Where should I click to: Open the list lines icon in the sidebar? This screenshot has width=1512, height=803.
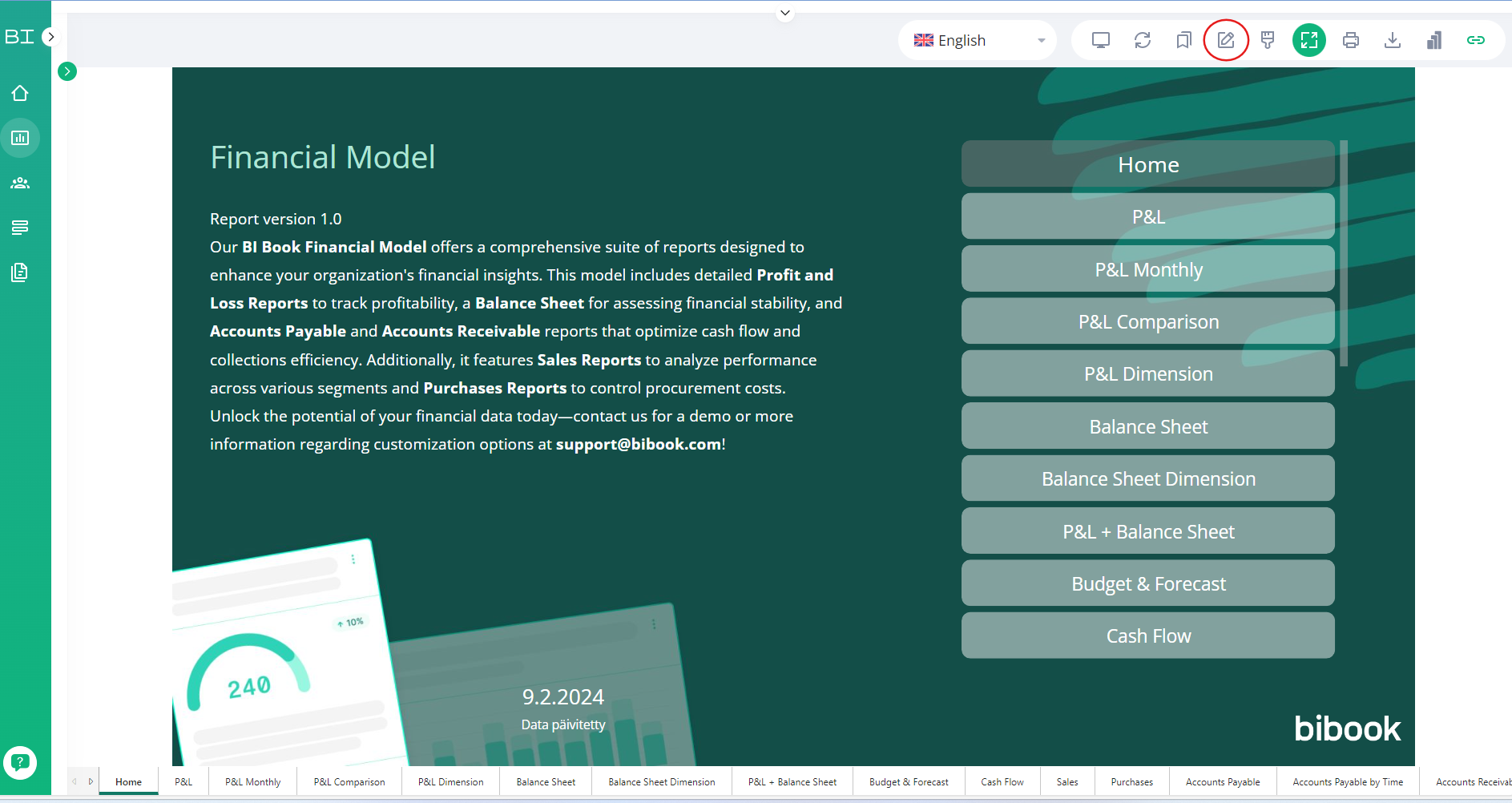[x=20, y=228]
